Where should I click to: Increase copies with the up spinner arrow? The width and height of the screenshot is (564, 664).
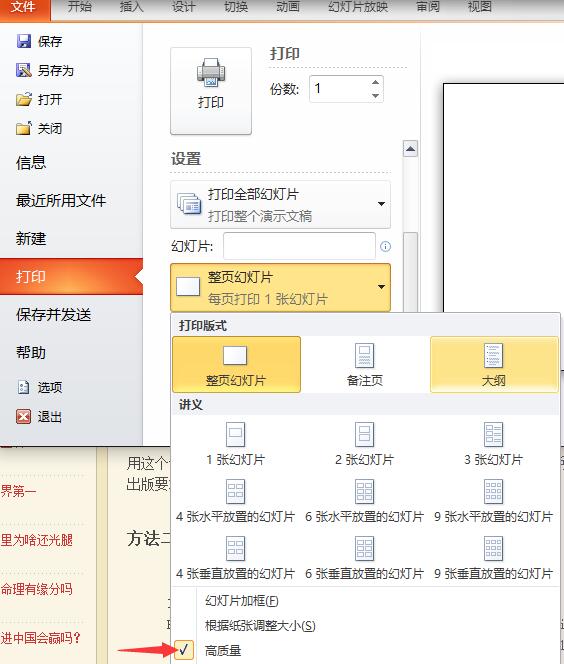375,83
